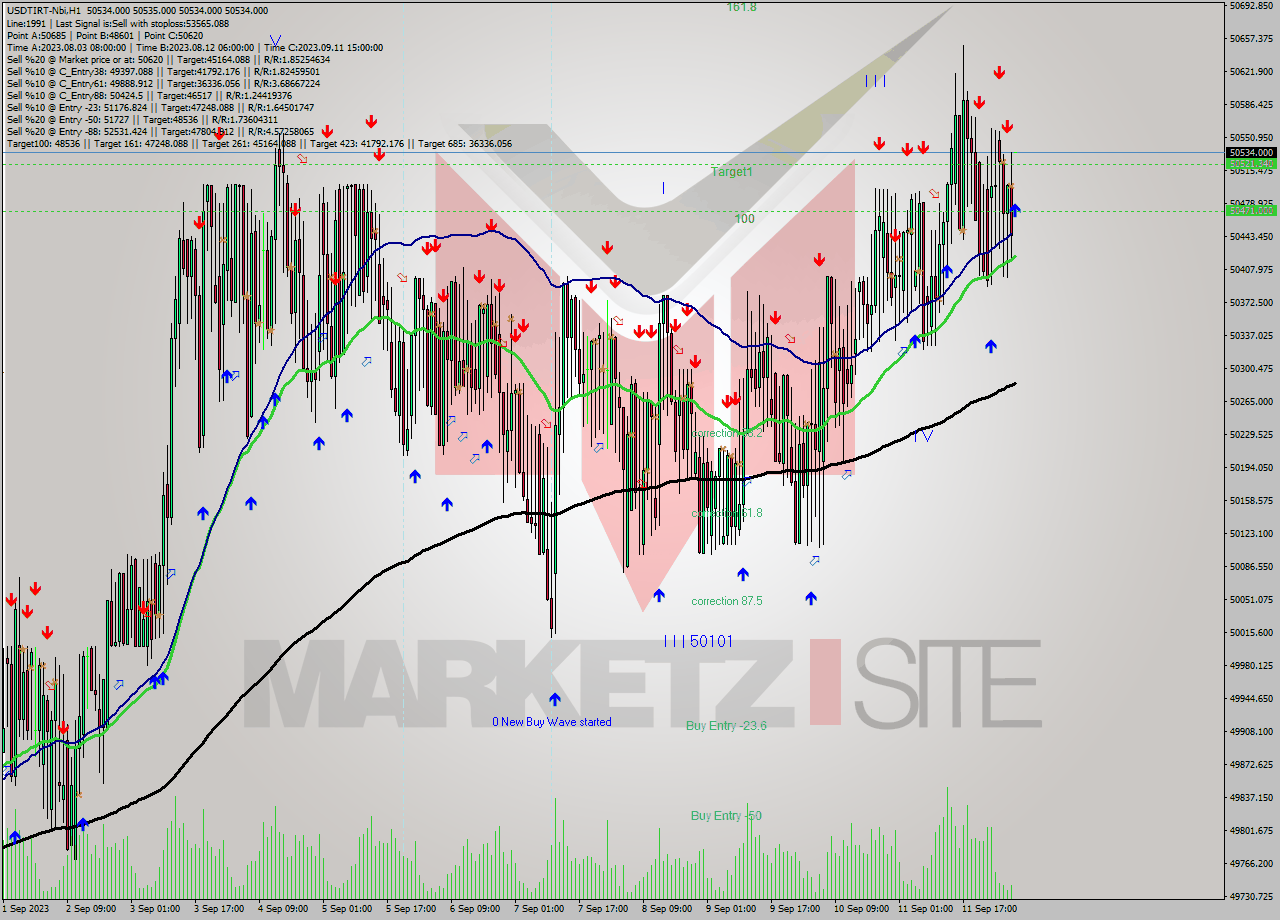Click the '6 Sep 09:00' time axis label
Viewport: 1280px width, 920px height.
click(474, 909)
